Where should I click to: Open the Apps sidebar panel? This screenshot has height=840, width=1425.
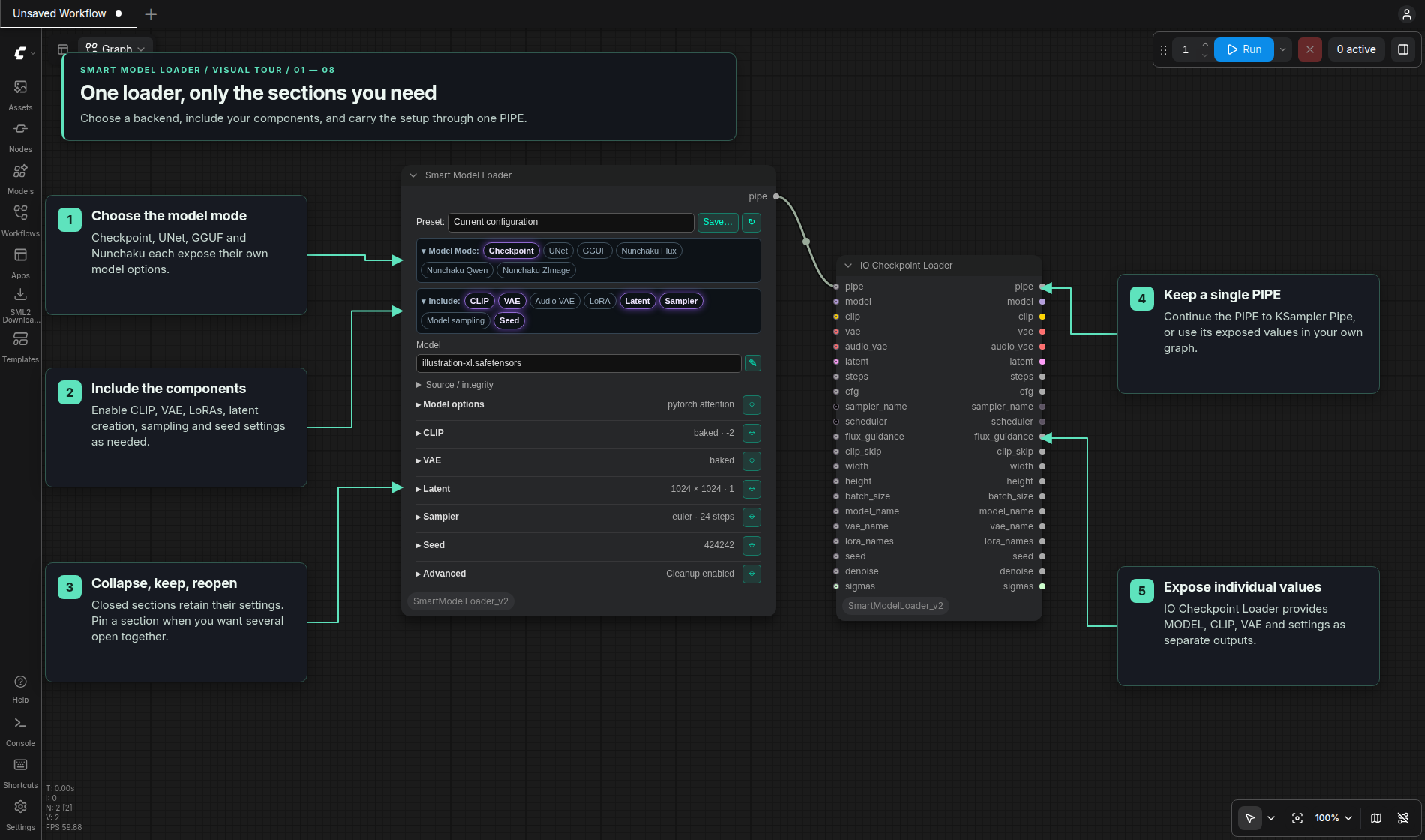click(20, 263)
